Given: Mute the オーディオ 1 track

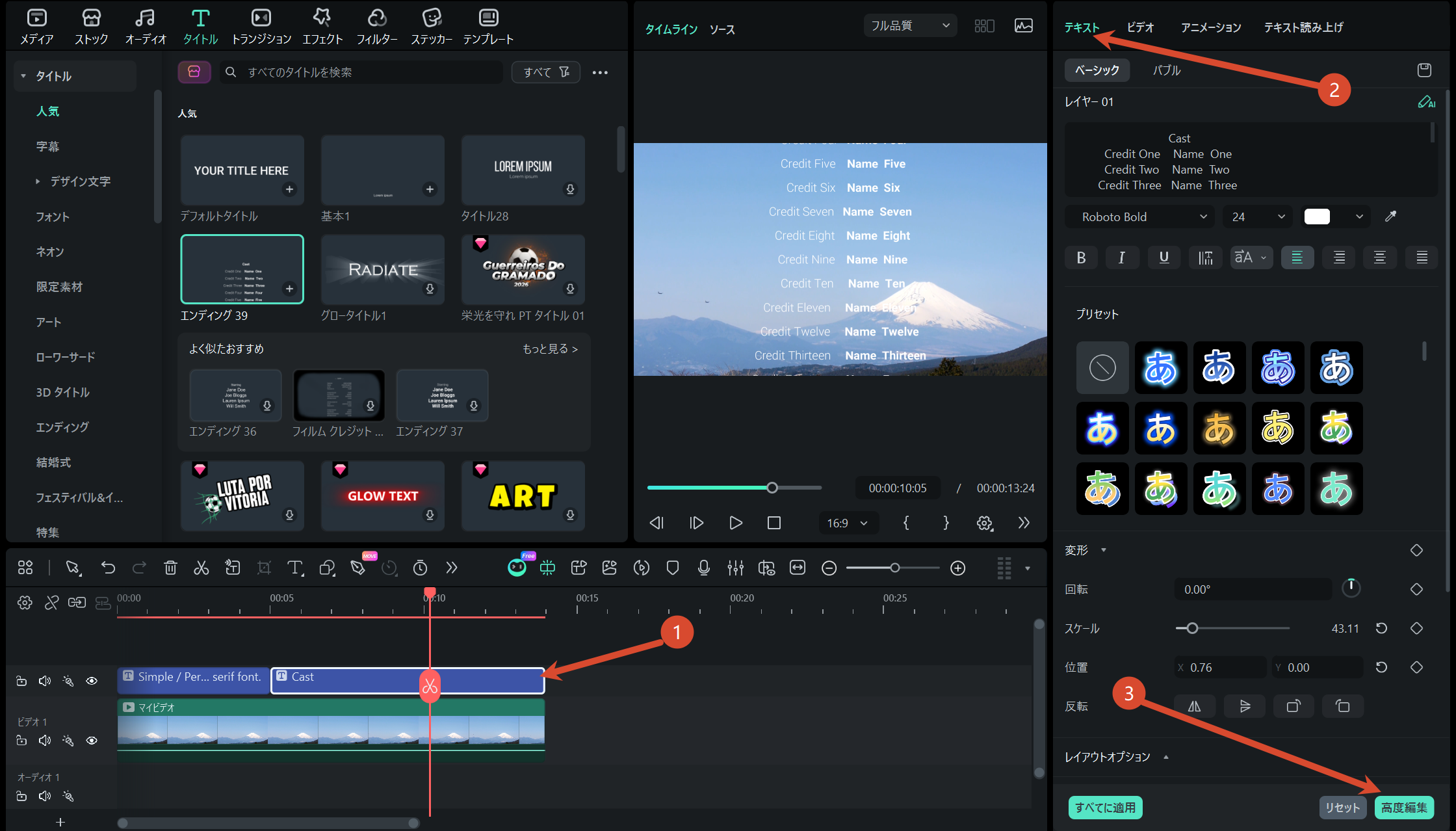Looking at the screenshot, I should pos(45,797).
